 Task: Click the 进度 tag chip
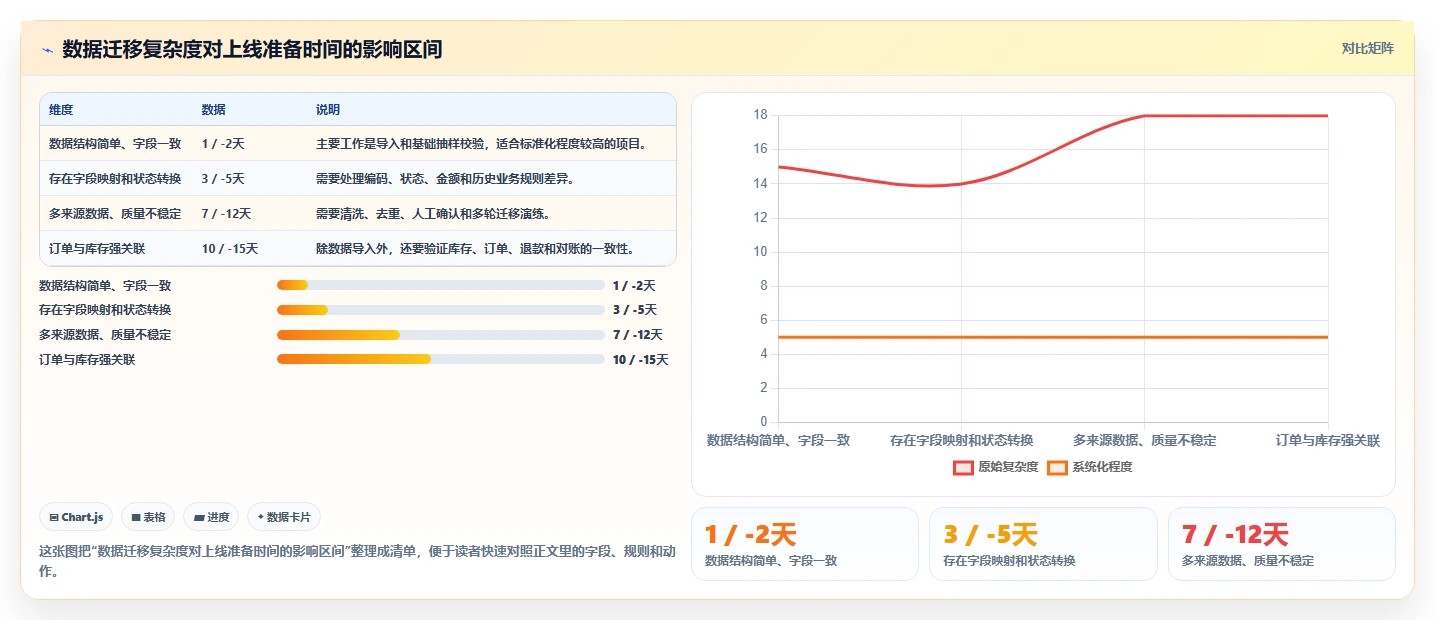211,517
